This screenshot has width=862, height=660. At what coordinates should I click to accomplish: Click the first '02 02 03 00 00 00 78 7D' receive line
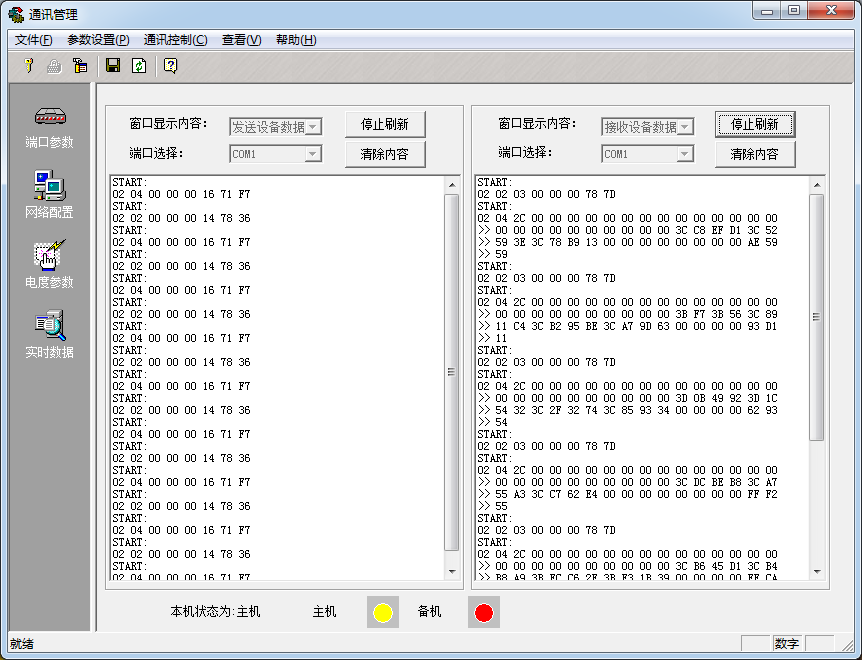point(546,194)
